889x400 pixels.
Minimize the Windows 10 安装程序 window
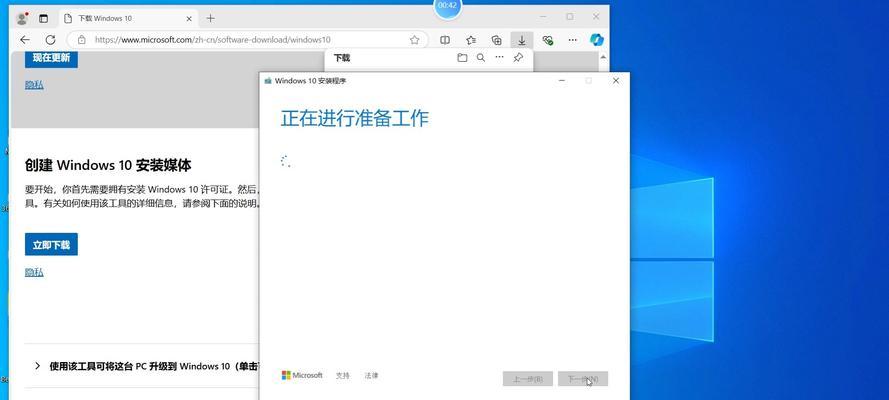click(562, 81)
